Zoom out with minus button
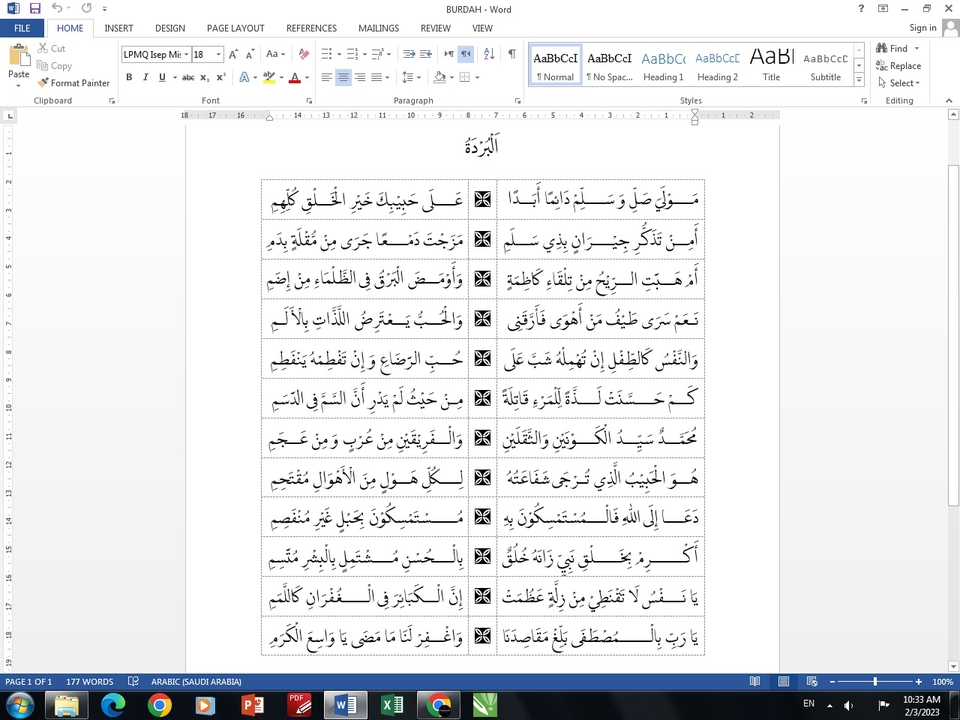The image size is (960, 720). (833, 681)
